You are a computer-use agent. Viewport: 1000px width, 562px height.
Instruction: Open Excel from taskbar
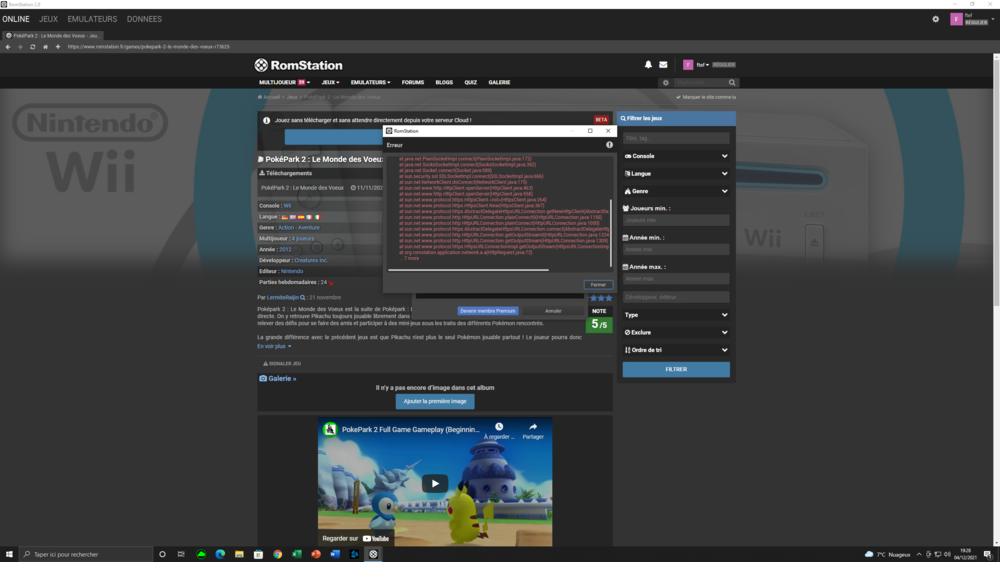coord(297,554)
